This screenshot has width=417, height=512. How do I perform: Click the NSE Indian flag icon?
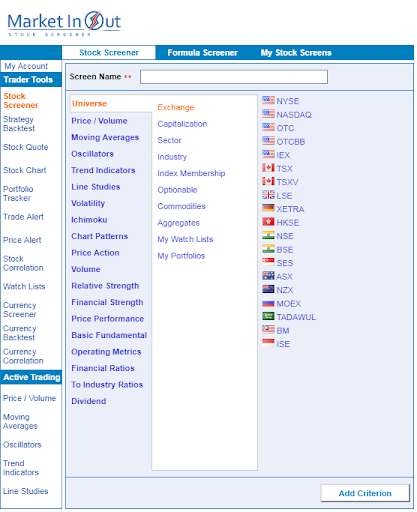point(268,235)
